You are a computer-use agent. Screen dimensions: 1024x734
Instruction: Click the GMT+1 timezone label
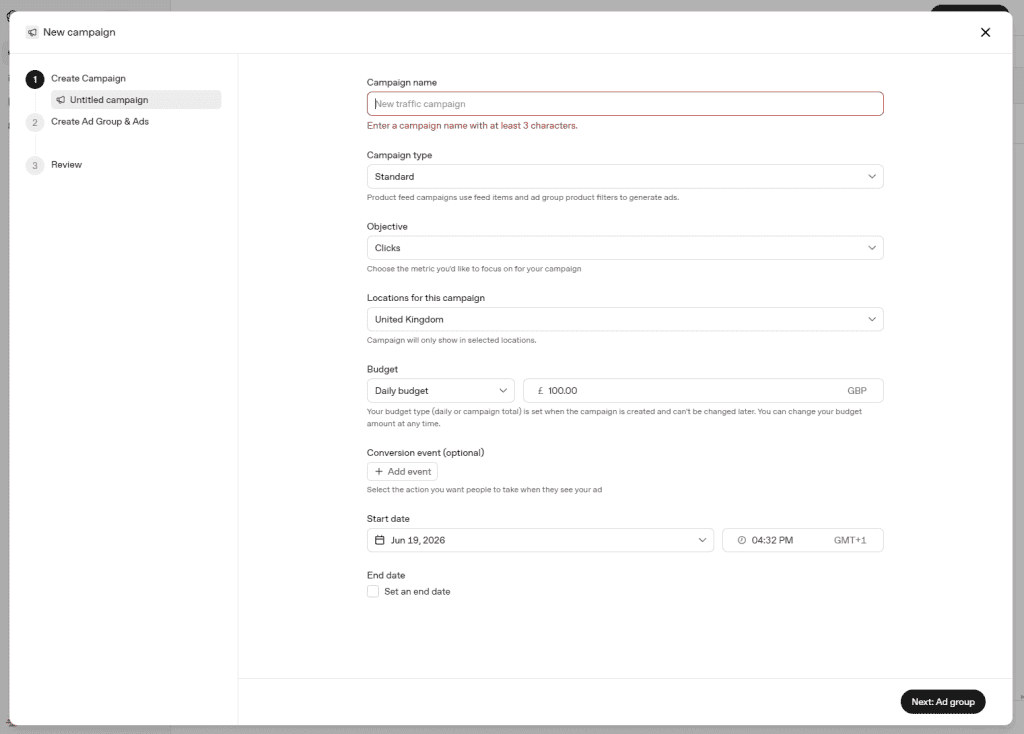coord(850,540)
